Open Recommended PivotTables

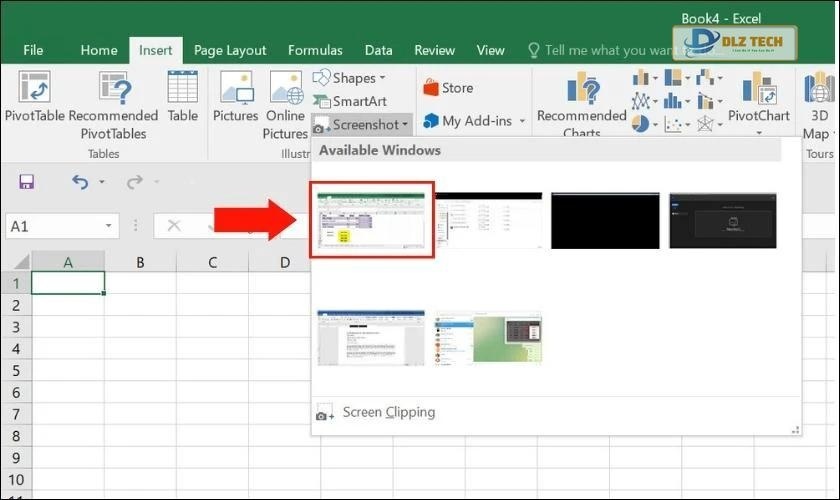pyautogui.click(x=113, y=106)
